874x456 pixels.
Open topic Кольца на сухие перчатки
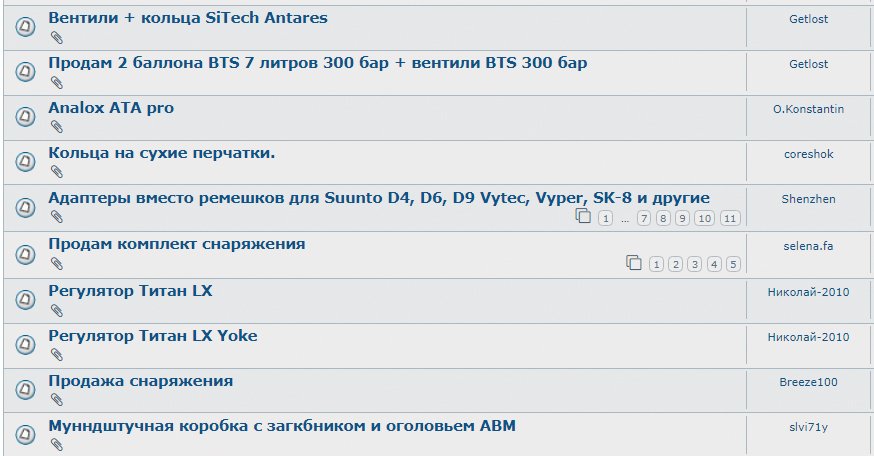coord(162,153)
